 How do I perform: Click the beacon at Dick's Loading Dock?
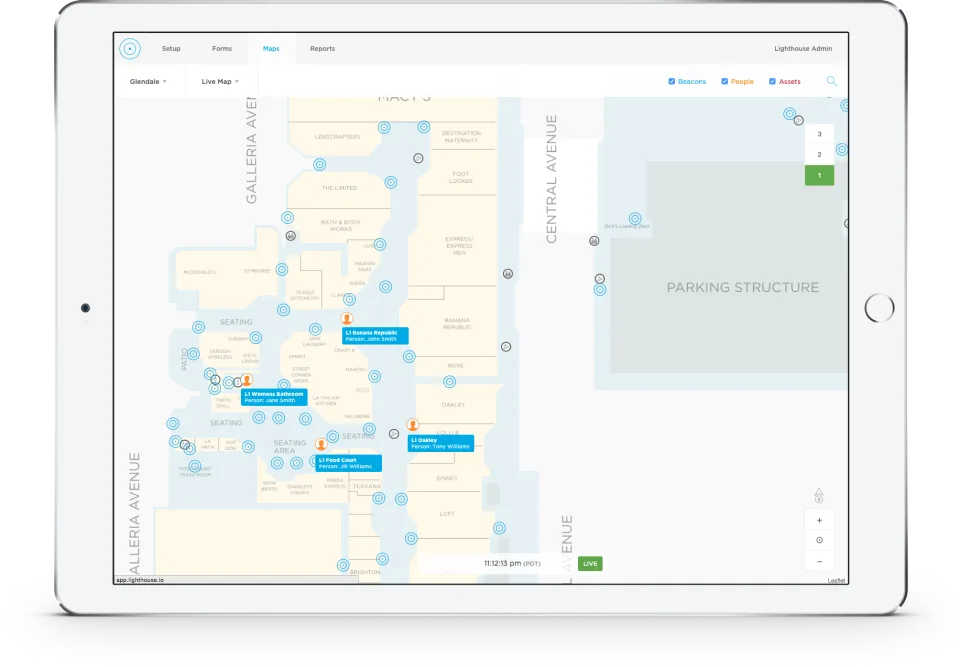635,219
